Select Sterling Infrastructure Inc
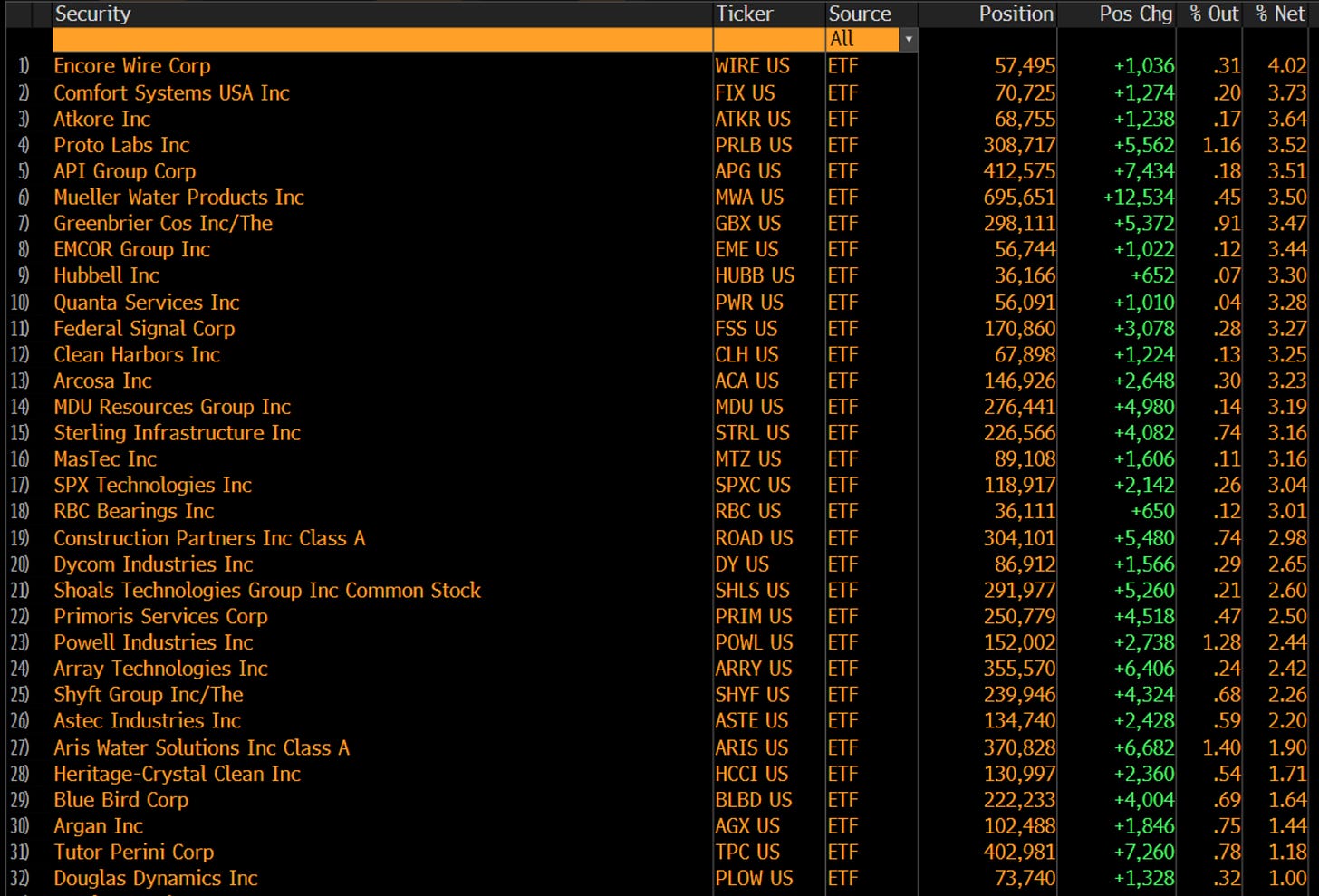This screenshot has height=896, width=1319. coord(177,433)
